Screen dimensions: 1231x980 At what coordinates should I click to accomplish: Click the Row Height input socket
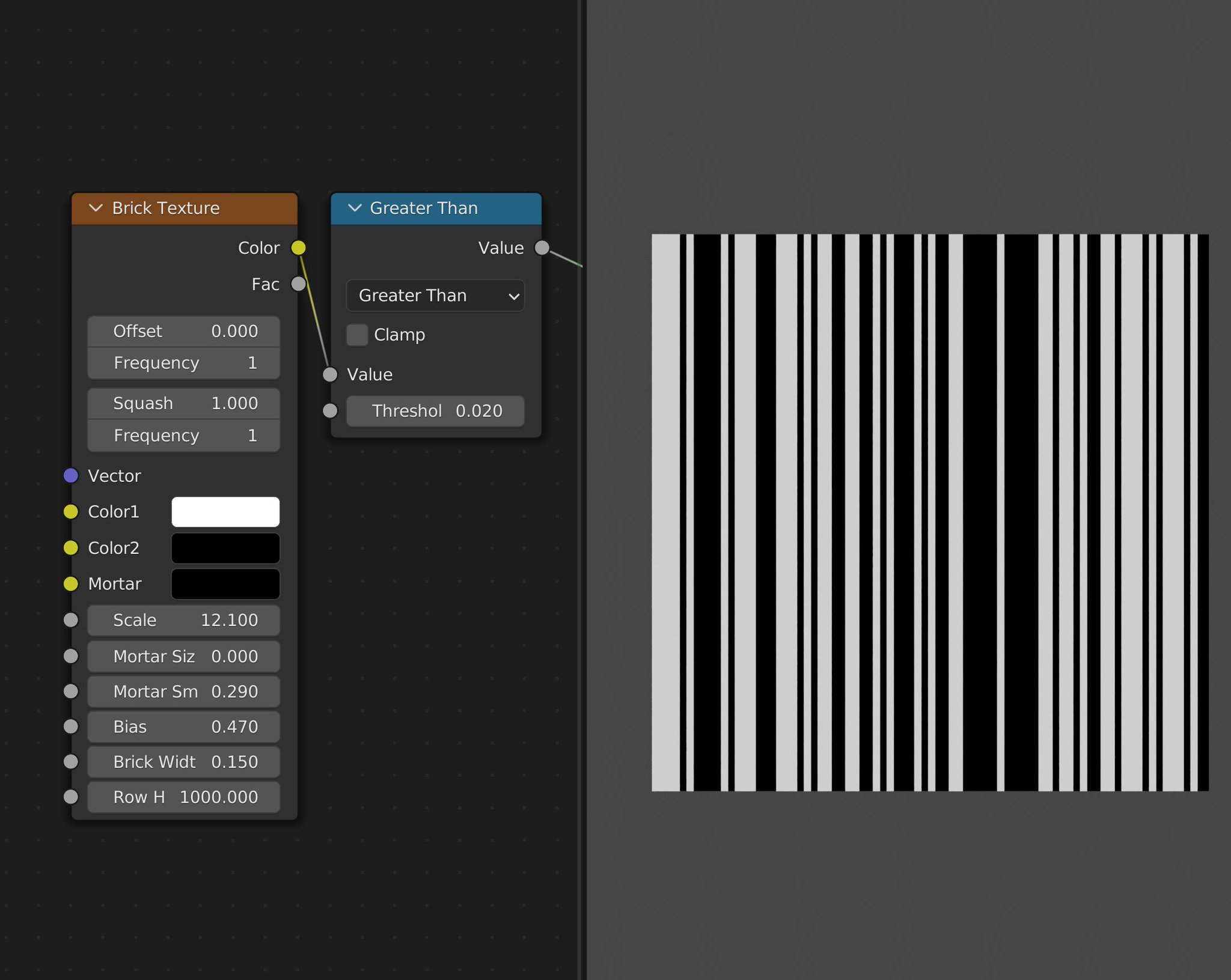(x=70, y=797)
